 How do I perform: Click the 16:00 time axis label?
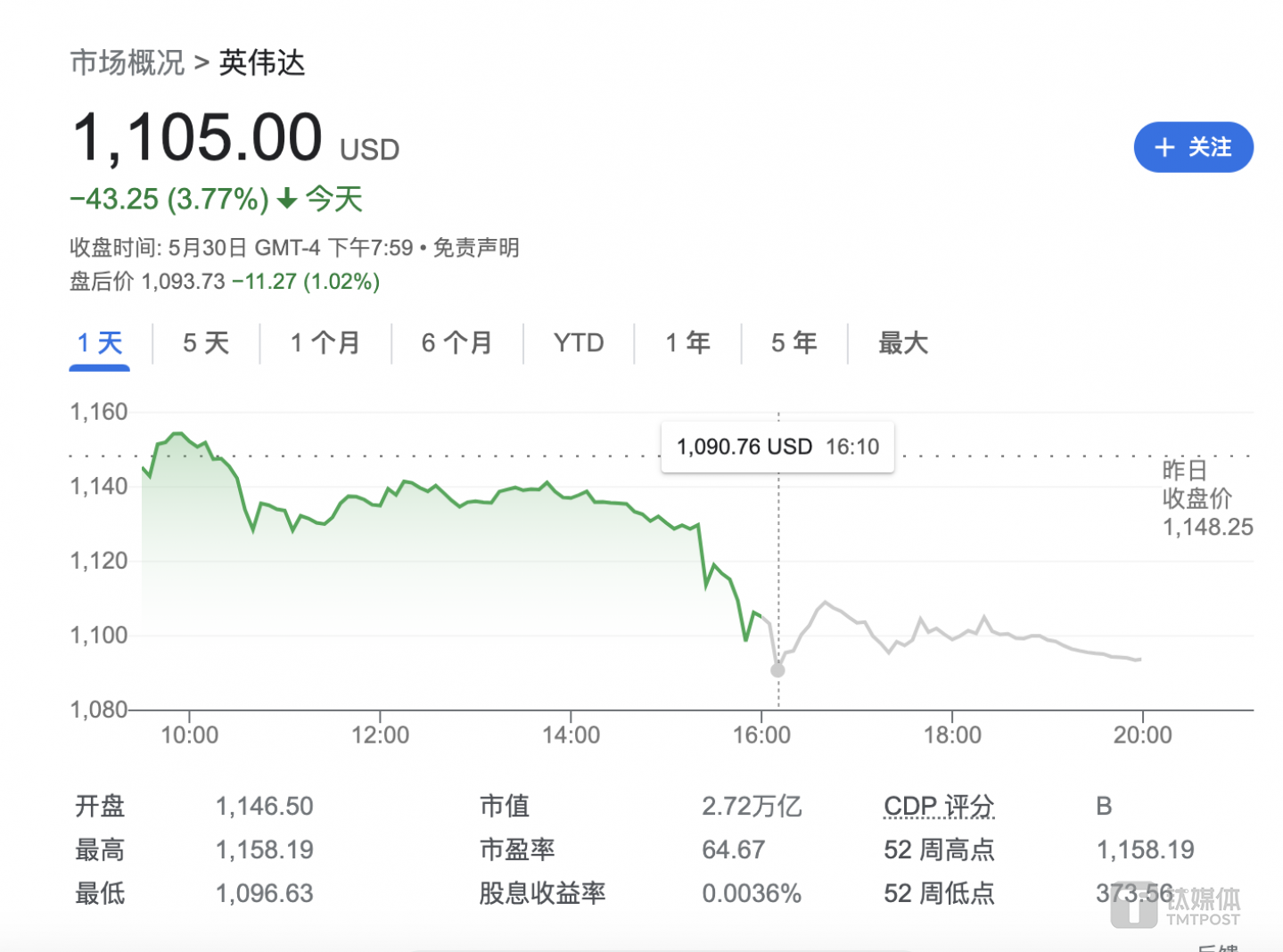point(761,735)
